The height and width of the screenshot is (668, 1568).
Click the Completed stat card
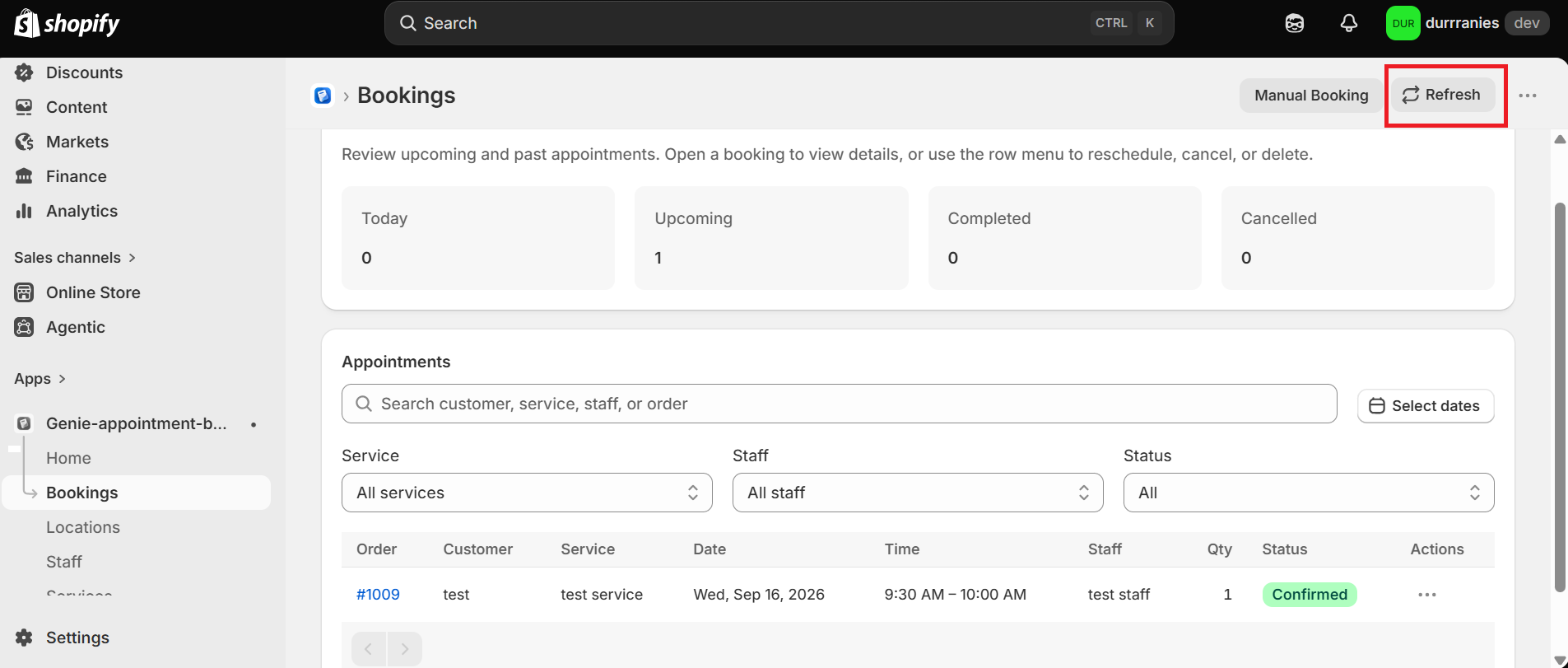coord(1065,238)
